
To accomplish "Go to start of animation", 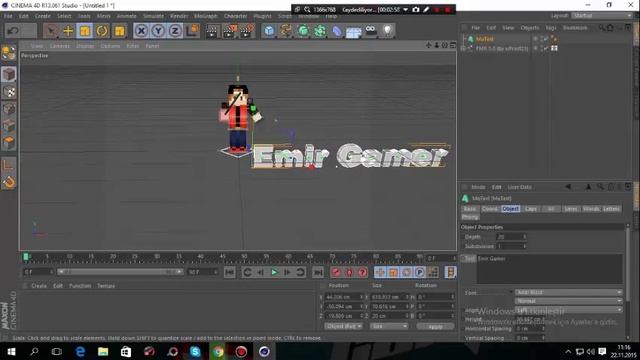I will point(230,272).
